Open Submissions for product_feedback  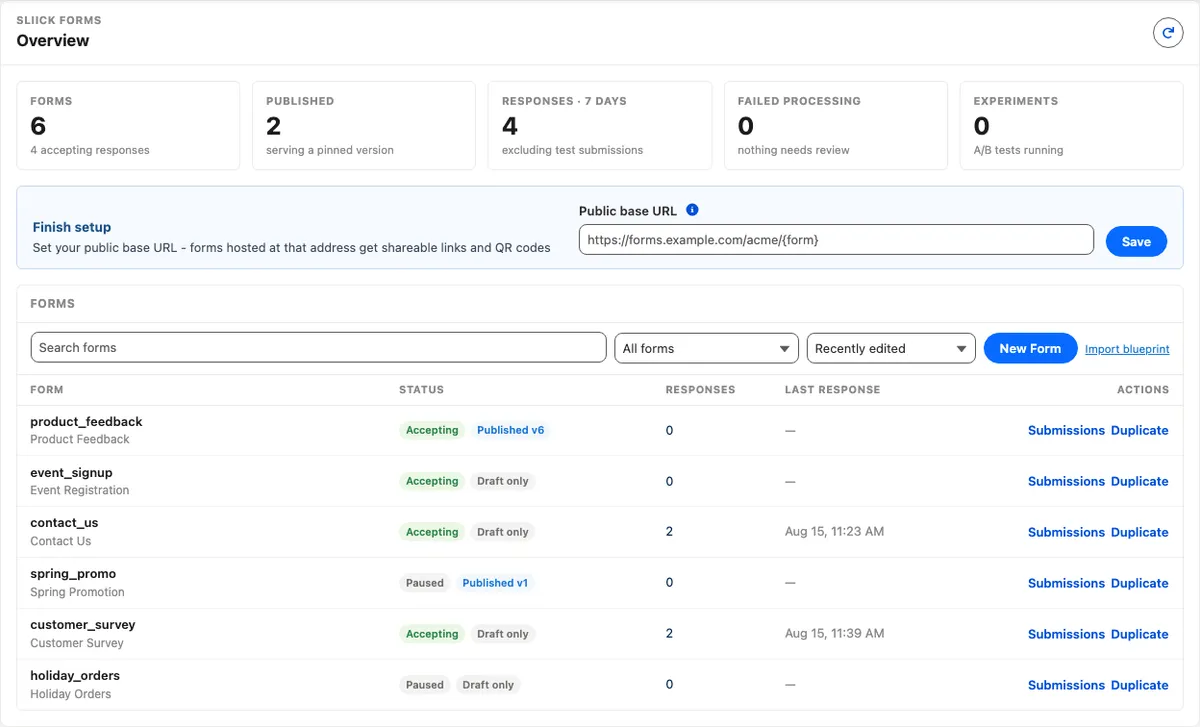pyautogui.click(x=1066, y=430)
